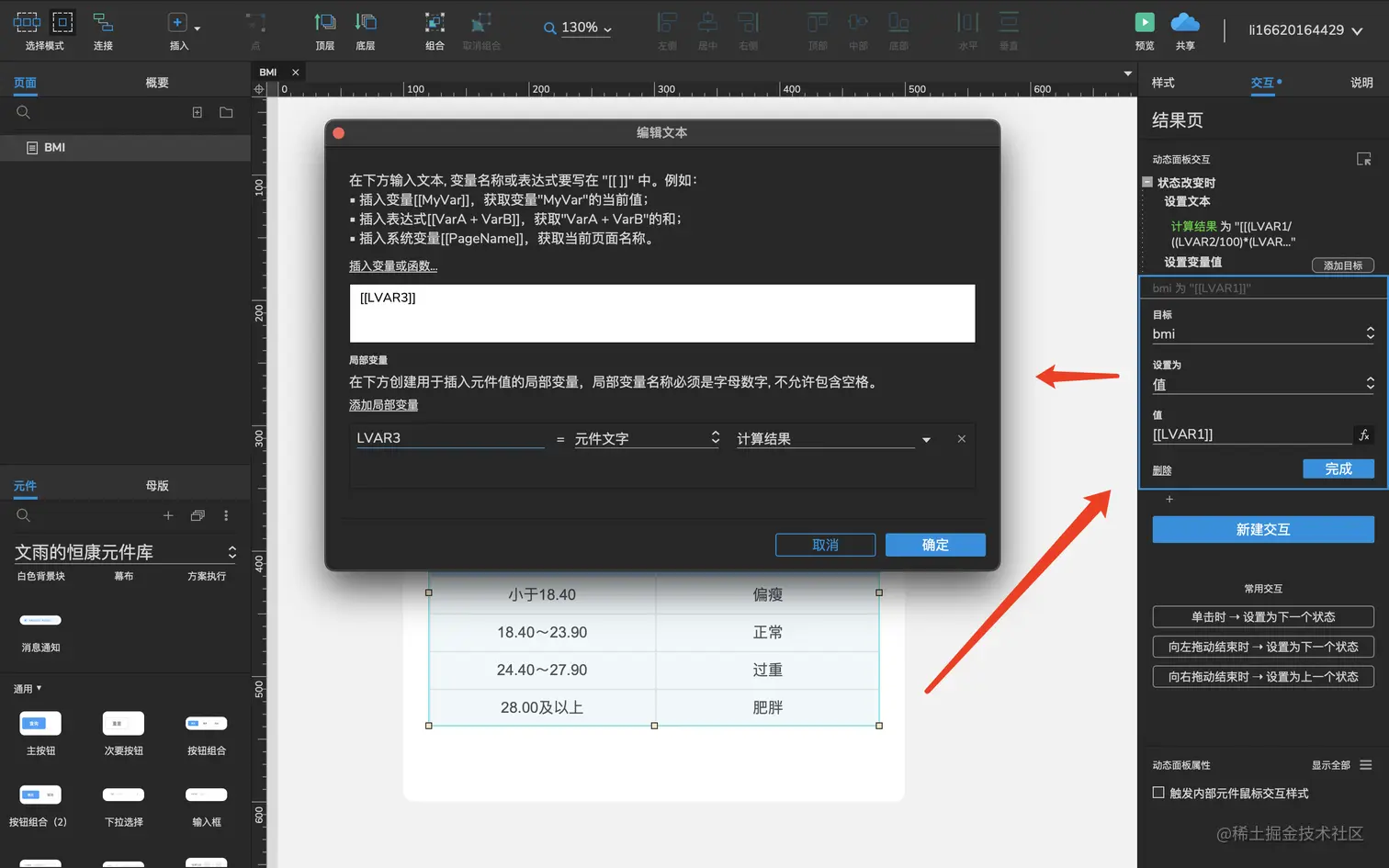The image size is (1389, 868).
Task: Open the 插入变量或函数 link
Action: click(x=393, y=266)
